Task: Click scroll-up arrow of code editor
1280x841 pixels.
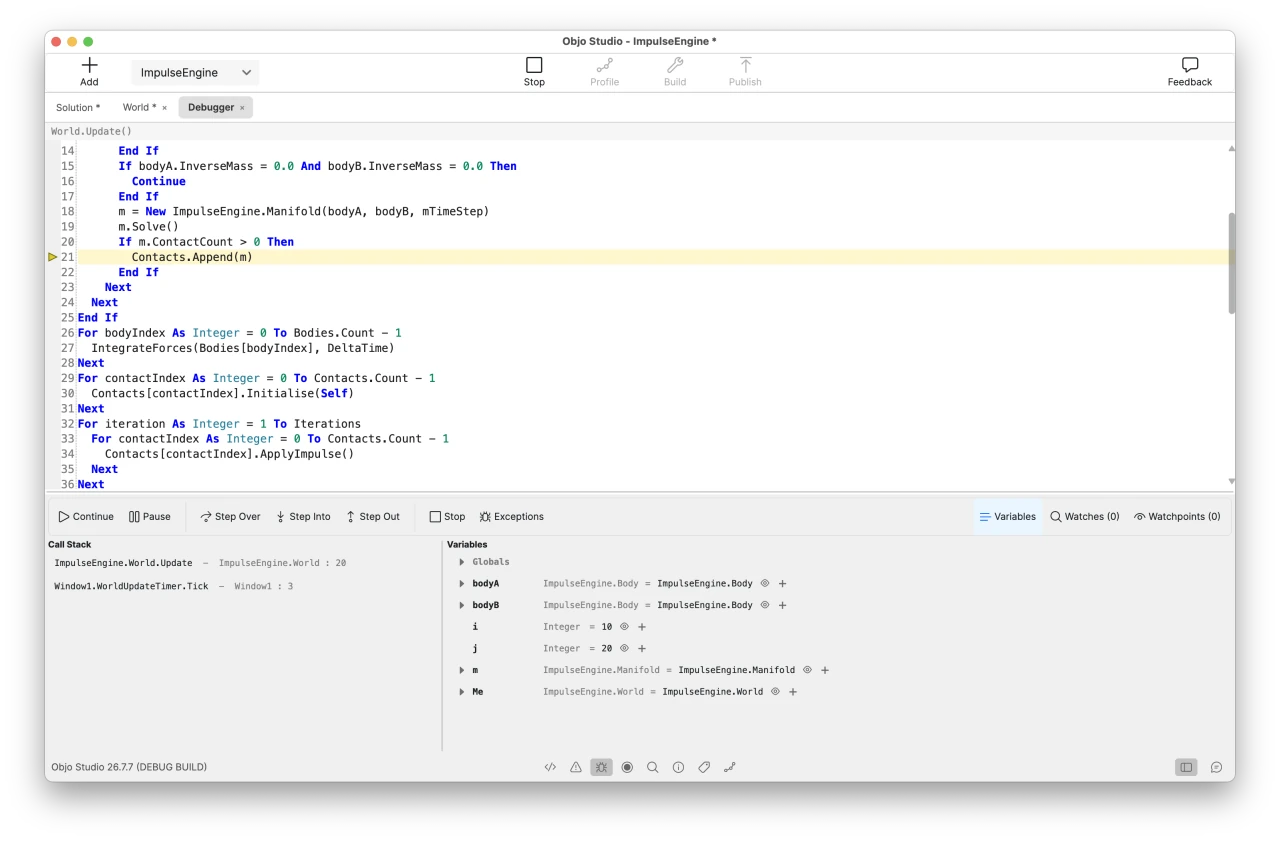Action: 1231,148
